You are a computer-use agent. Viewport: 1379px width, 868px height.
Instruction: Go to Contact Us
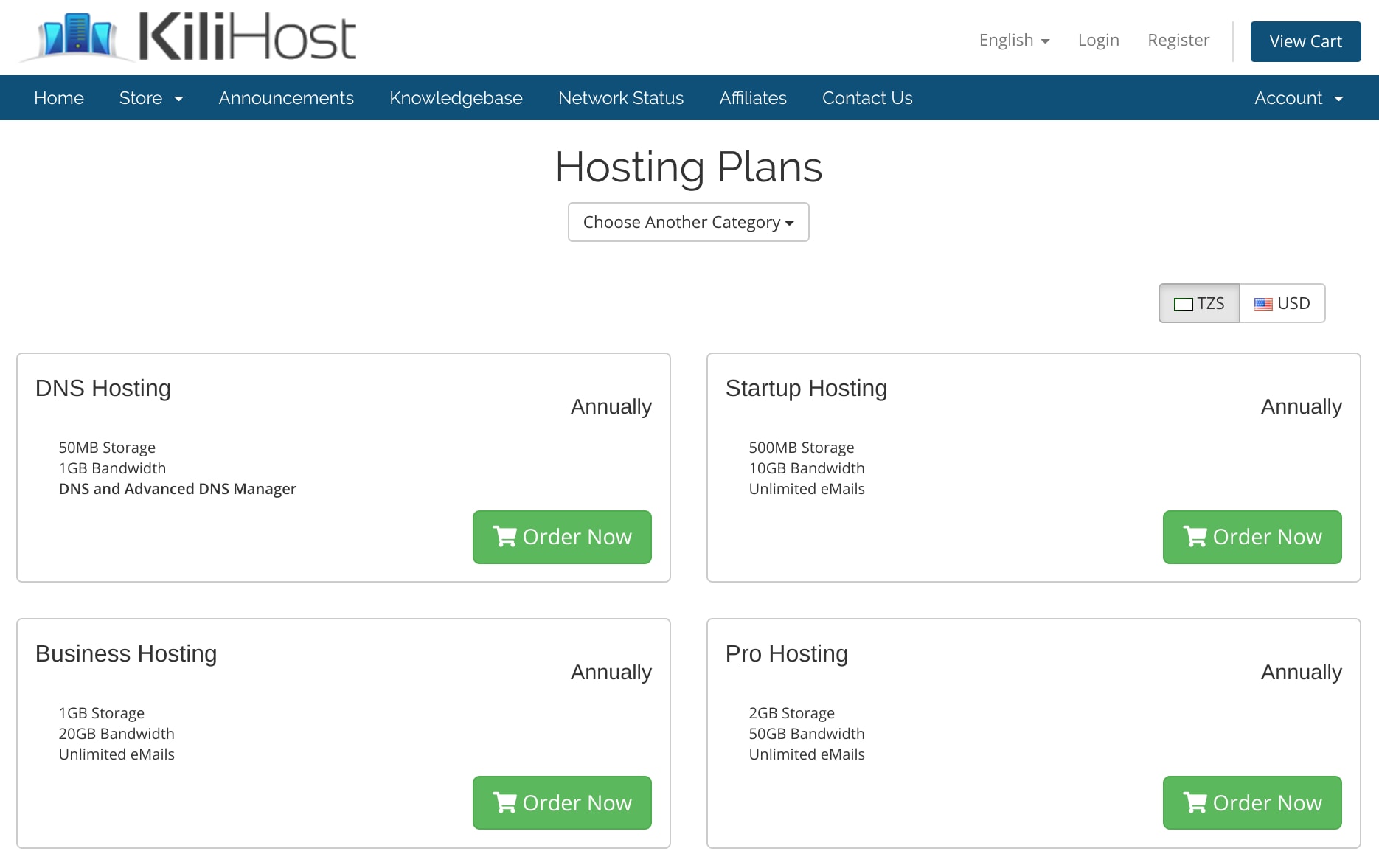point(867,98)
